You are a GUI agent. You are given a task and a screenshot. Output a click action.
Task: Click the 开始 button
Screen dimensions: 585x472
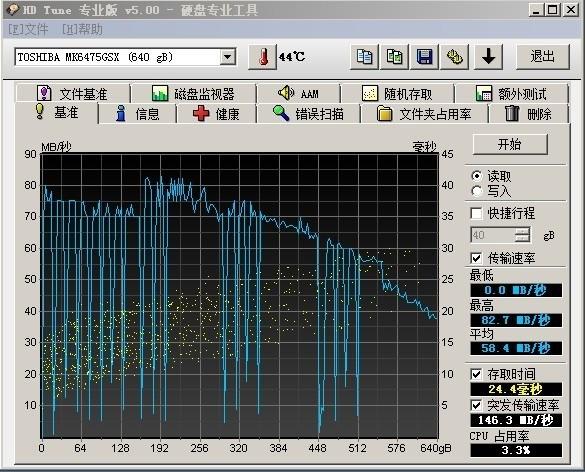click(x=510, y=144)
